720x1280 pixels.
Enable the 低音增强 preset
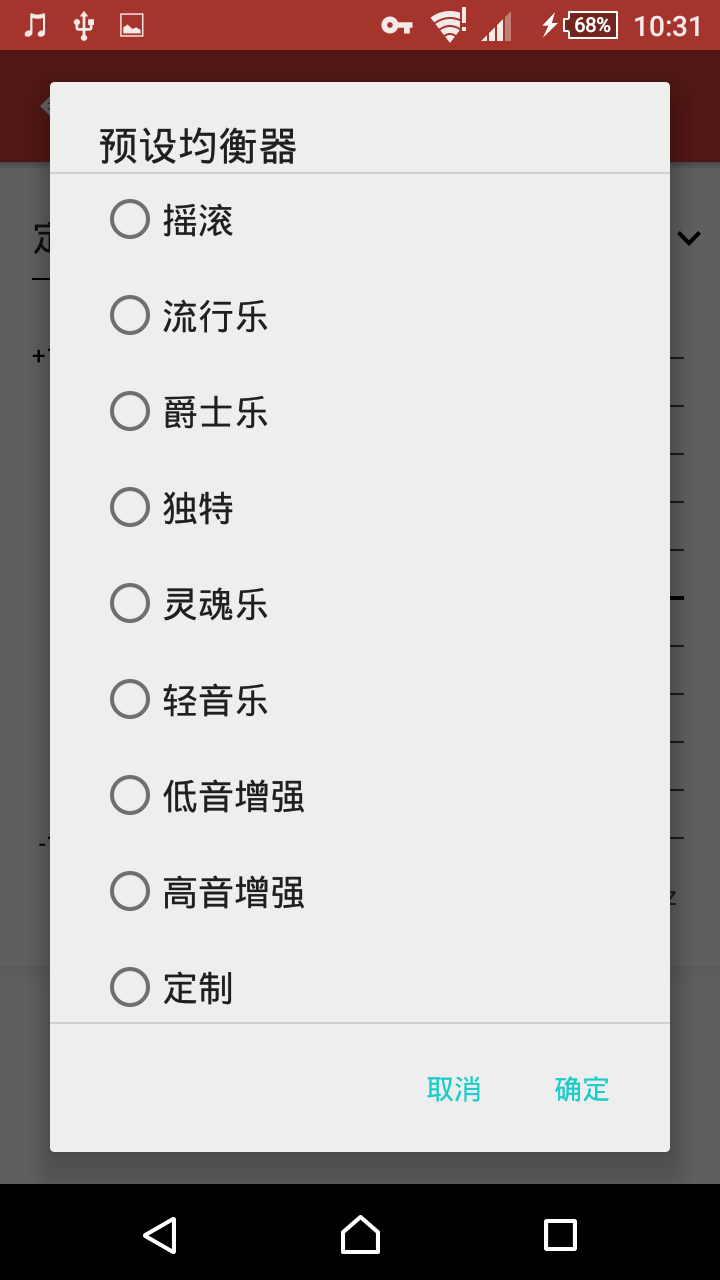[360, 796]
